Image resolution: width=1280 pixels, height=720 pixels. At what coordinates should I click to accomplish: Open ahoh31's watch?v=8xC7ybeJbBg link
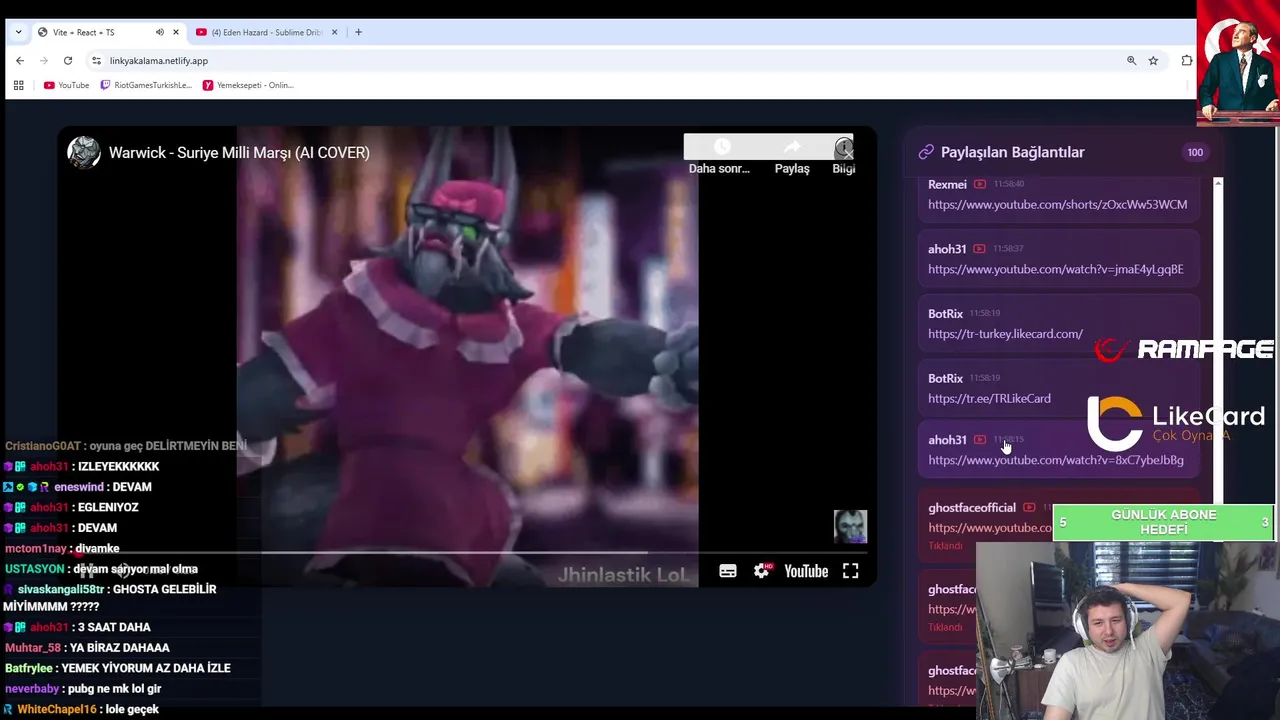click(1055, 460)
